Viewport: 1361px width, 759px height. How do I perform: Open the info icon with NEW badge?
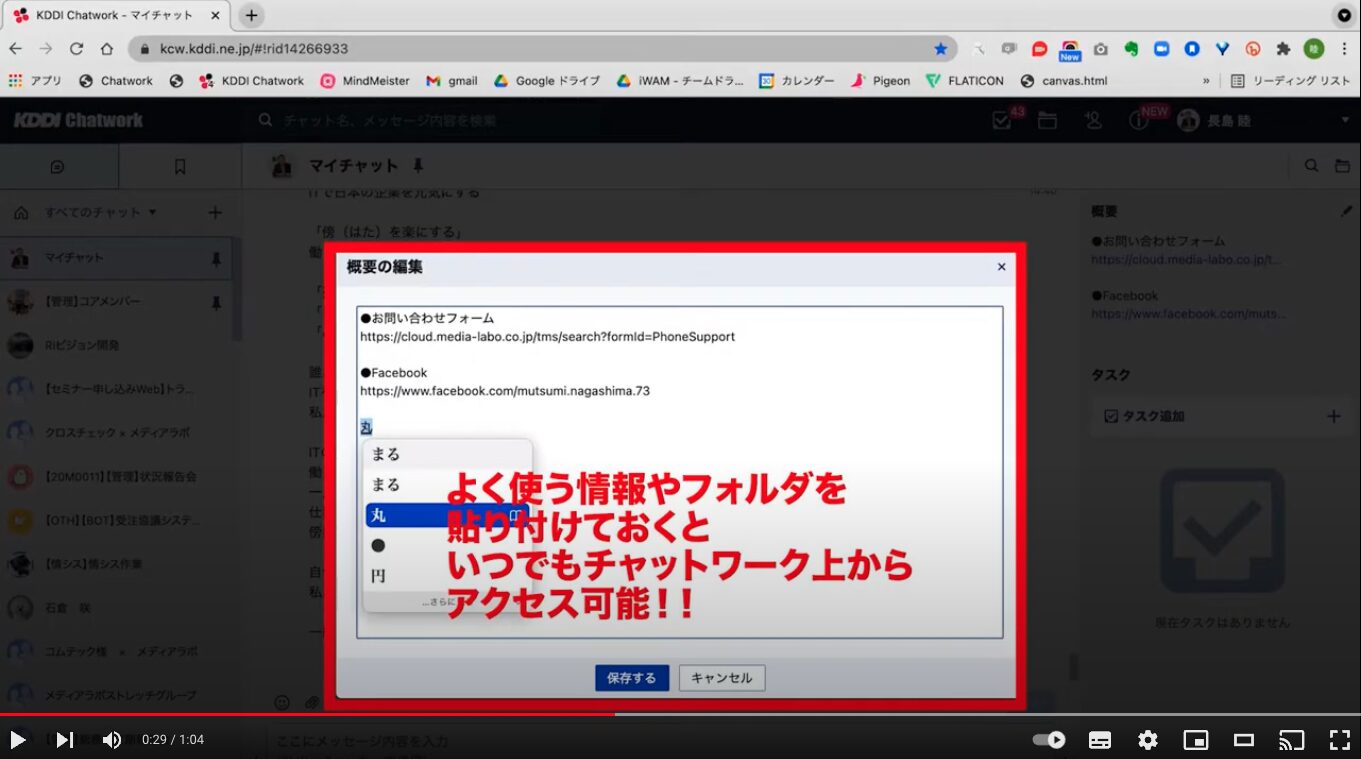[x=1139, y=120]
